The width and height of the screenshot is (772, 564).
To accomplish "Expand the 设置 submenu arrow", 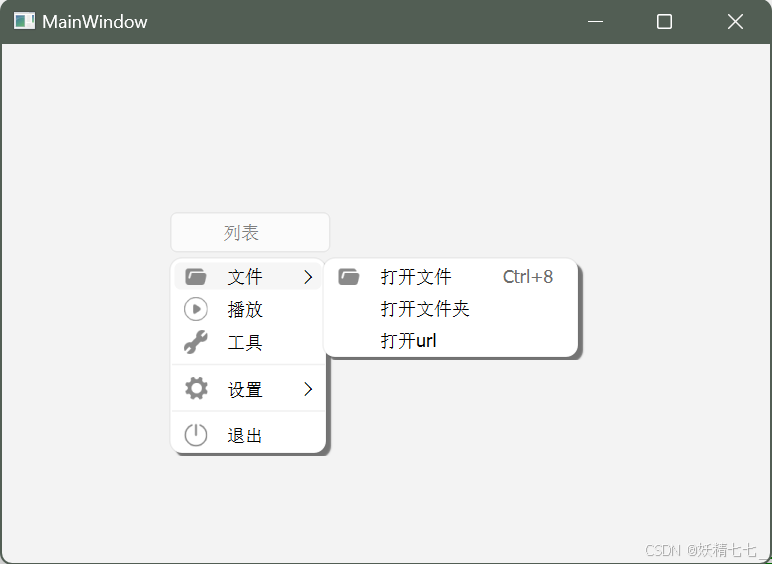I will (308, 389).
